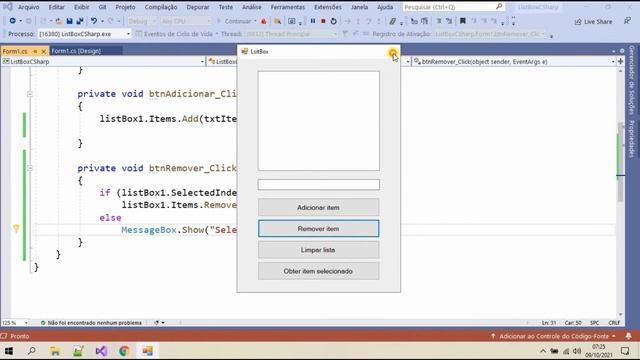This screenshot has width=640, height=360.
Task: Click the CRLF line ending indicator
Action: pyautogui.click(x=614, y=322)
